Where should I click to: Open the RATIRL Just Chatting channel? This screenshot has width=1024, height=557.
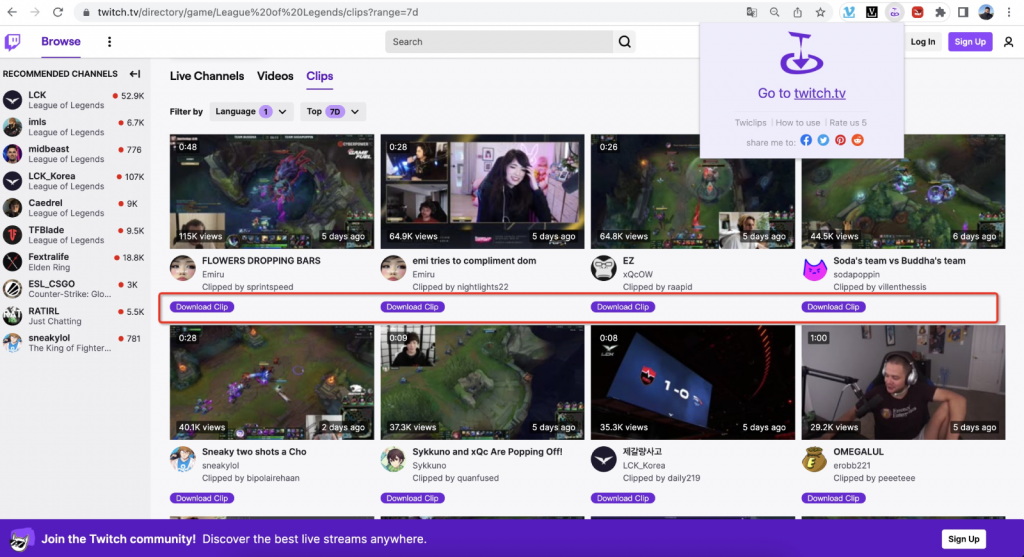pos(73,316)
